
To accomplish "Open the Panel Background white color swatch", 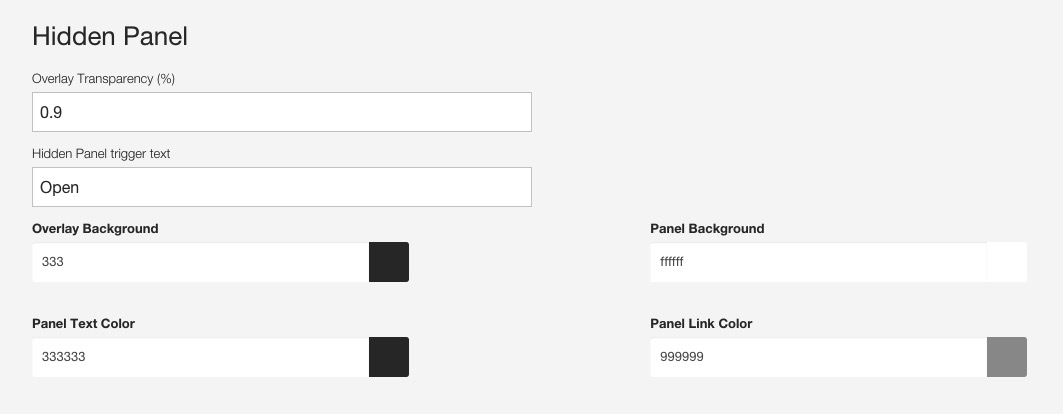I will (x=1007, y=262).
